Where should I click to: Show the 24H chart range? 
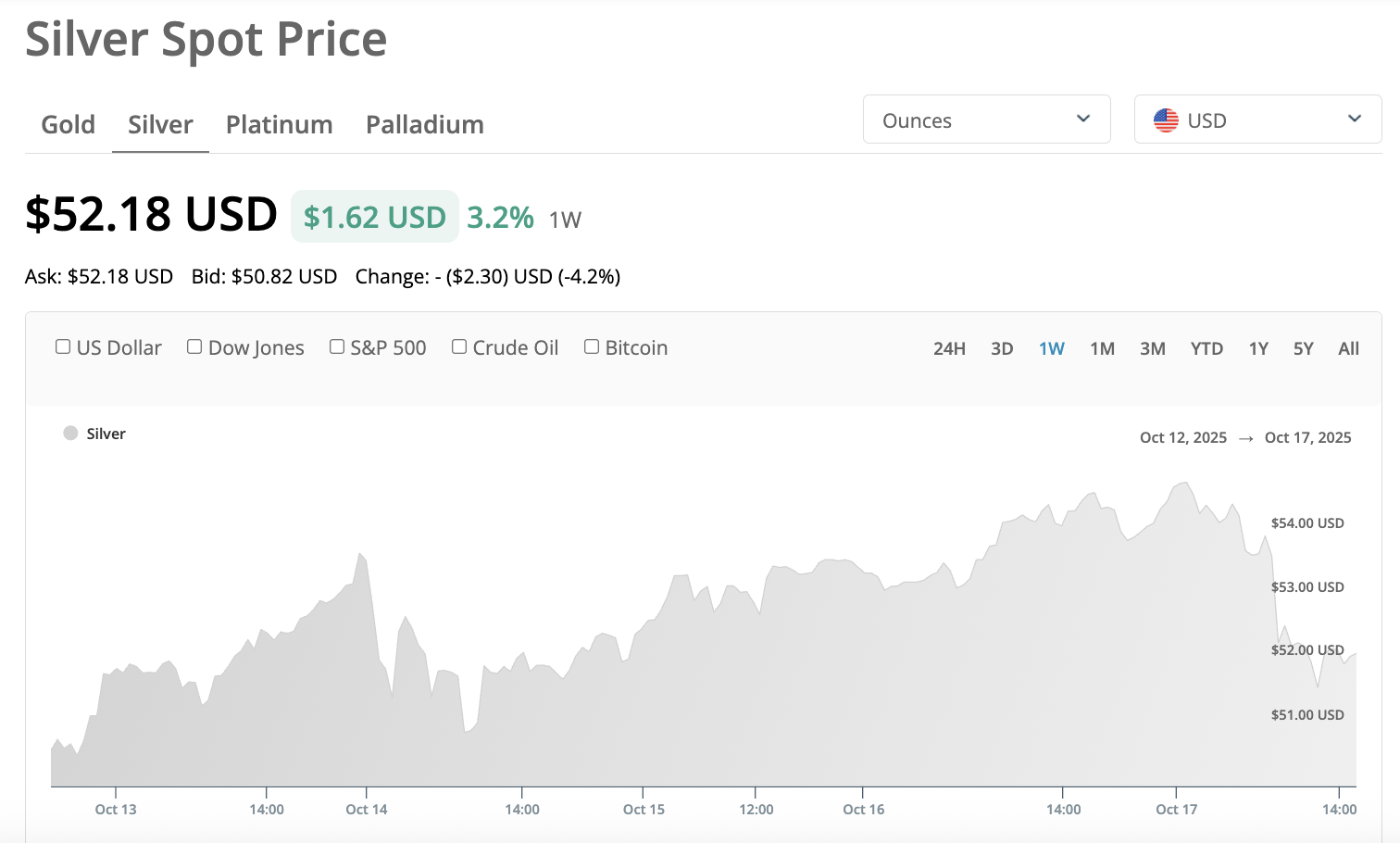point(949,348)
